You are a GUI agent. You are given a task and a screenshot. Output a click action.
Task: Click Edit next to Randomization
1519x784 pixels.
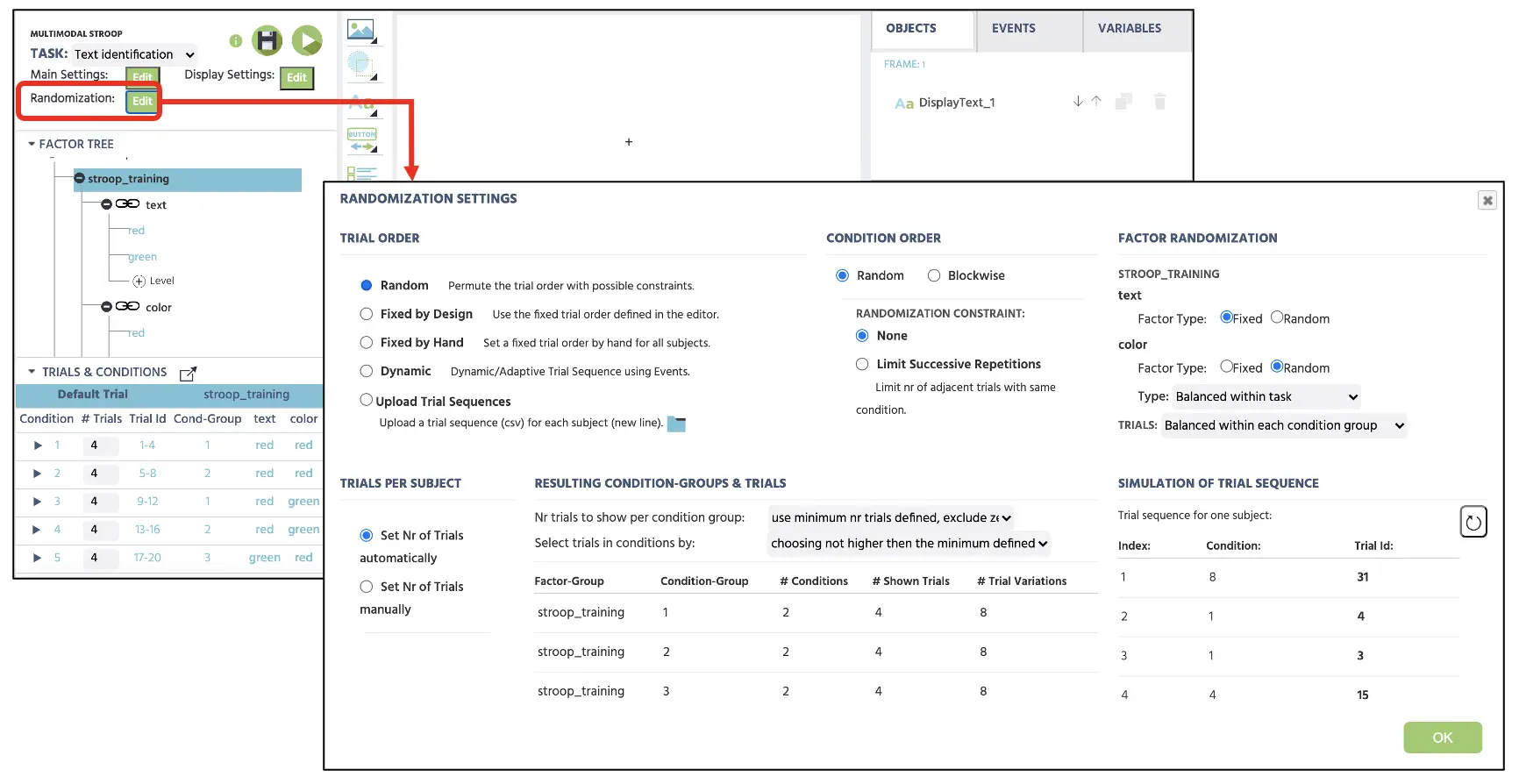tap(143, 101)
